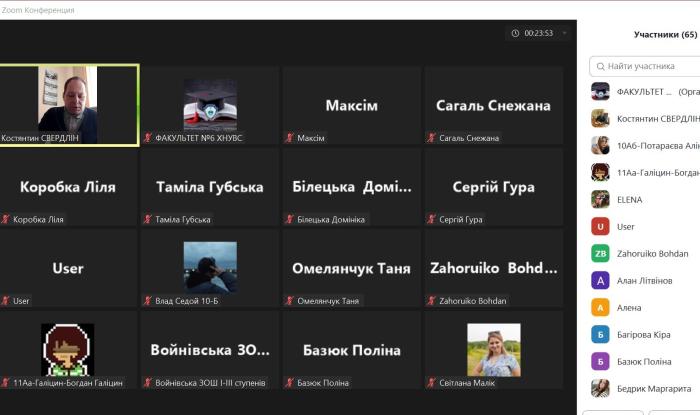Click muted mic icon on Максім tile
This screenshot has width=700, height=415.
coord(291,138)
